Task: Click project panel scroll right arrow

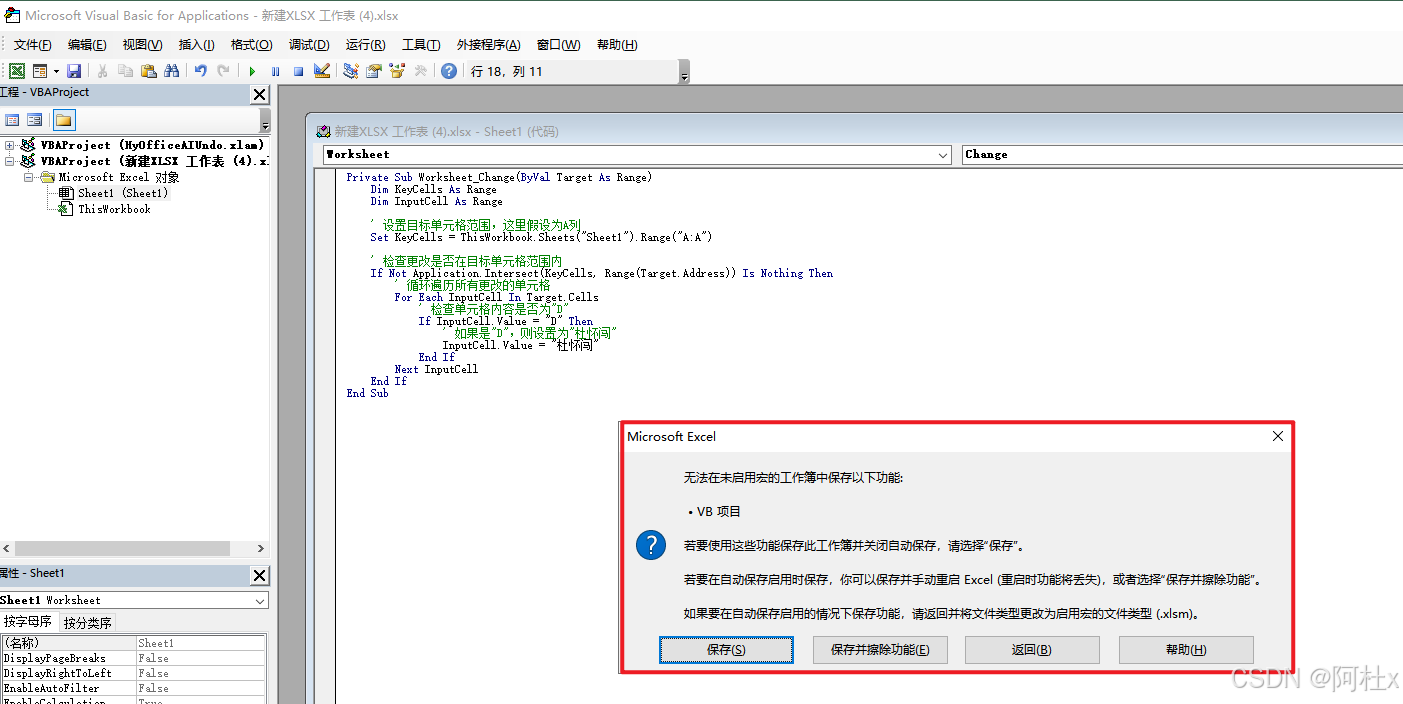Action: [261, 549]
